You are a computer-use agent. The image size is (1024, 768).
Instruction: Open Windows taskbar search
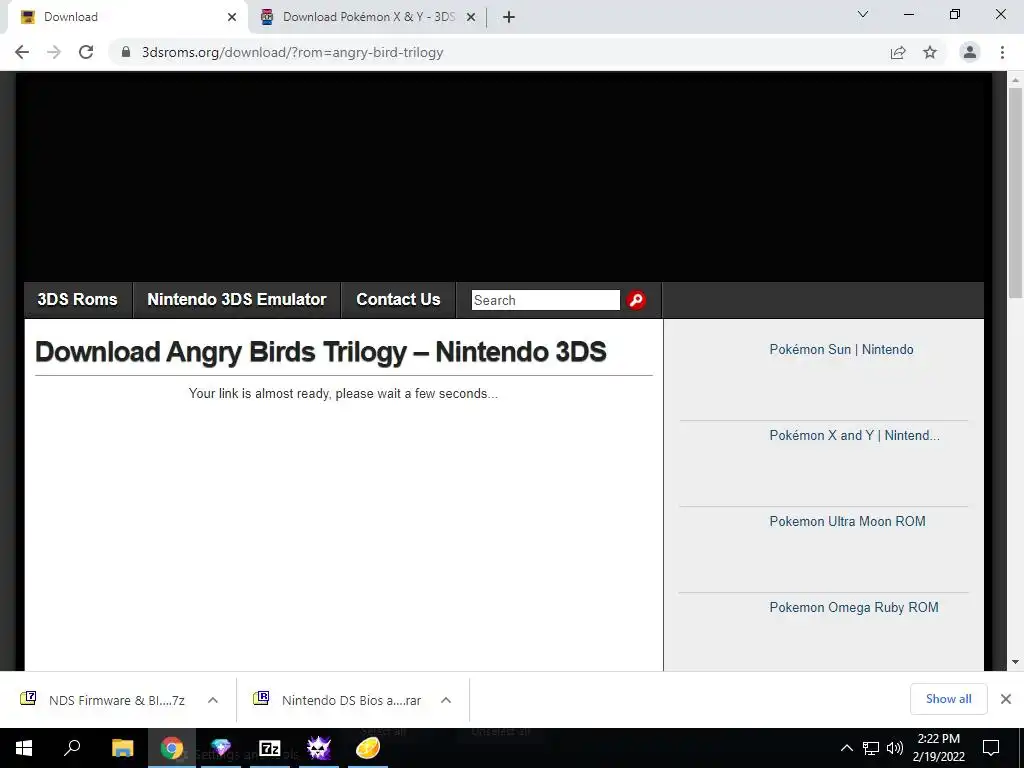click(x=72, y=748)
